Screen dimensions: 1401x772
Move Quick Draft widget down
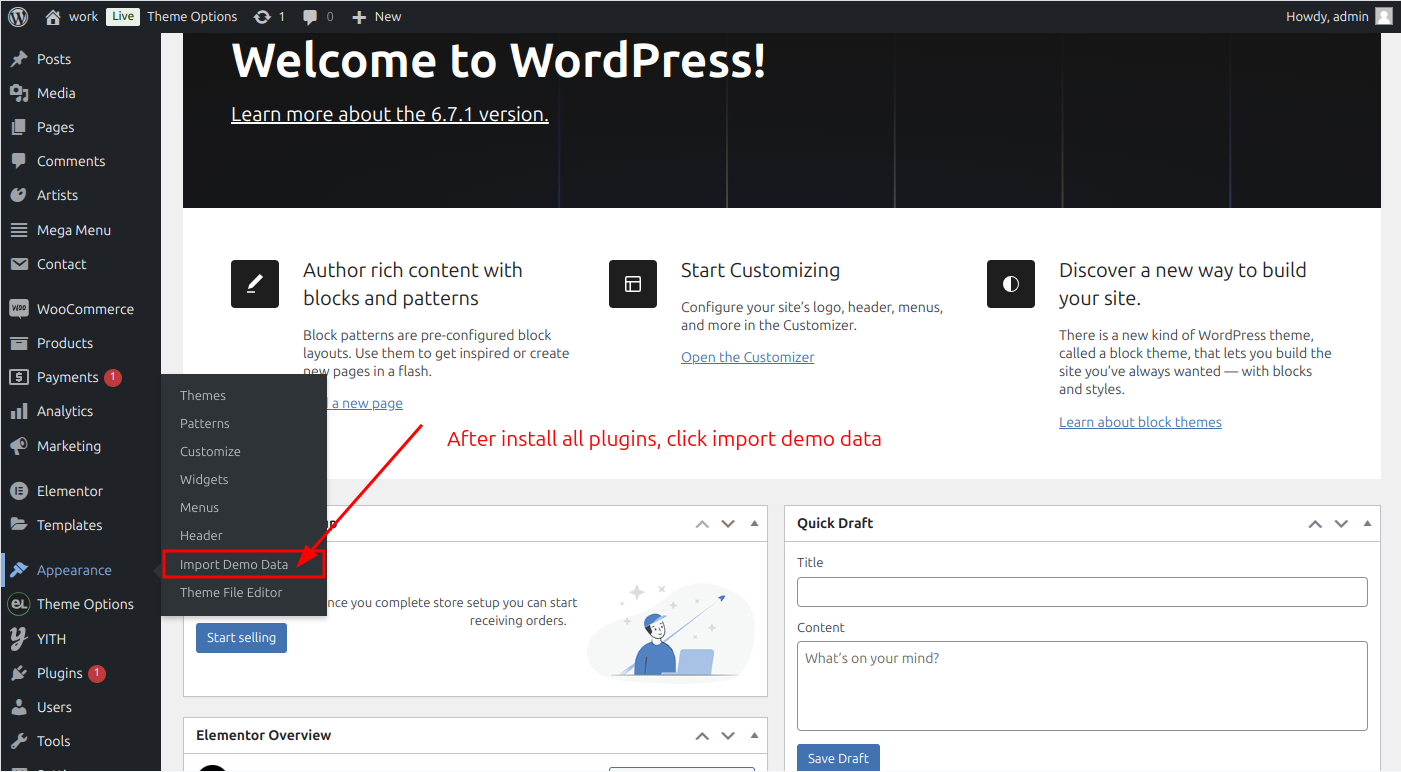[x=1341, y=524]
